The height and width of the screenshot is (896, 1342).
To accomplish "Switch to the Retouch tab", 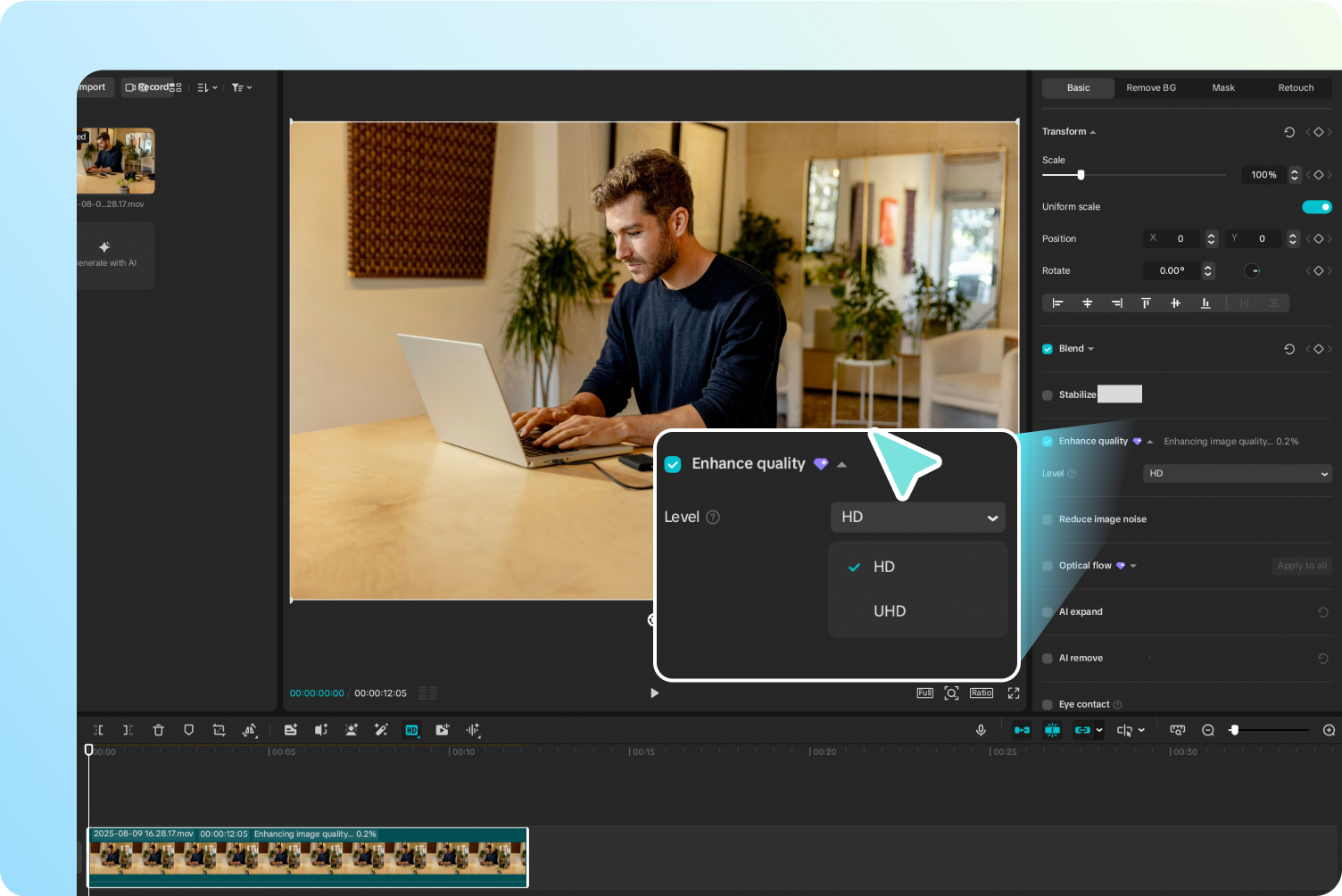I will [1296, 88].
